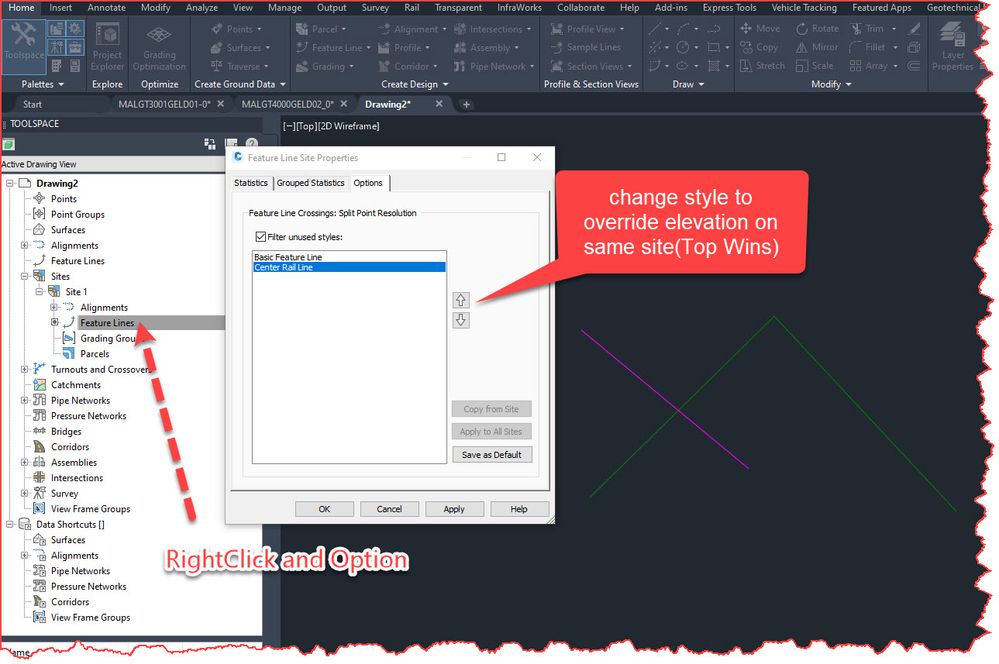Add a new drawing tab with plus
999x664 pixels.
coord(466,105)
